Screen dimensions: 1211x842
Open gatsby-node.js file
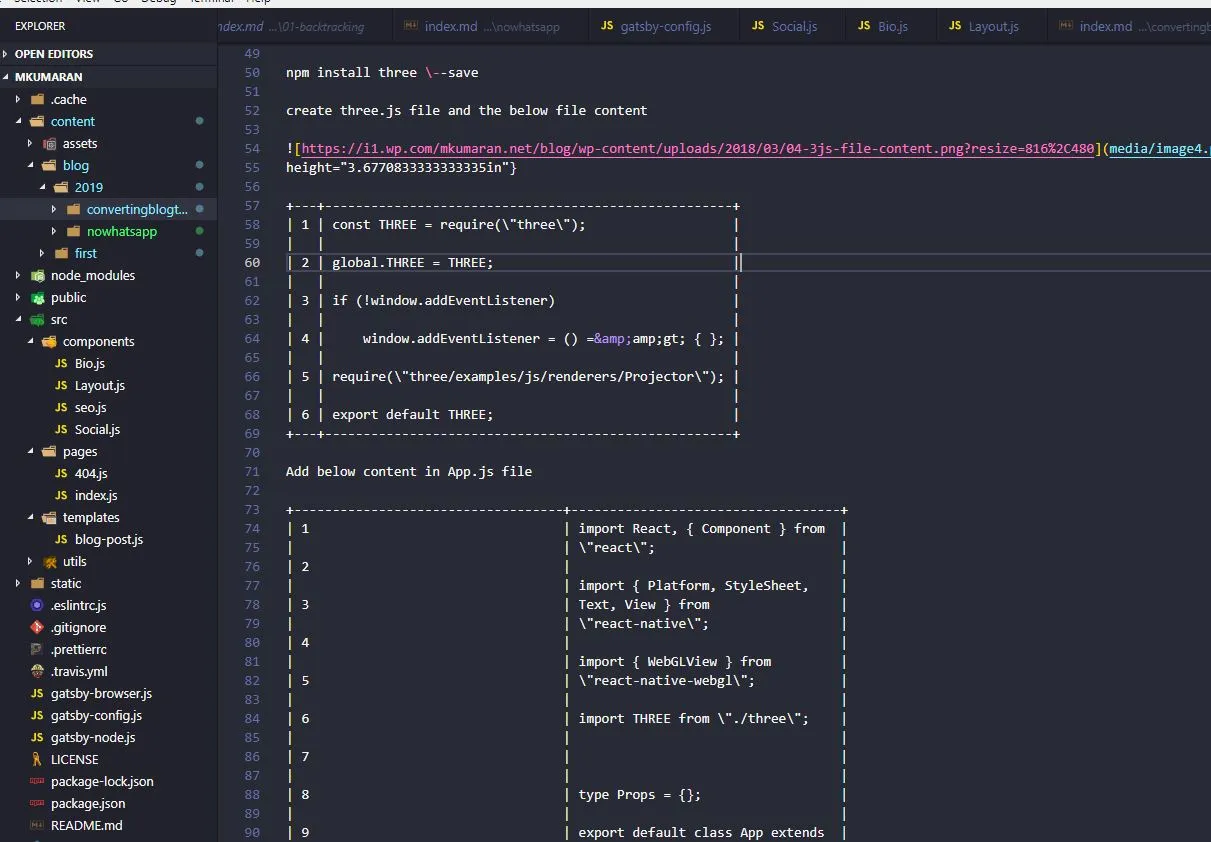tap(93, 737)
